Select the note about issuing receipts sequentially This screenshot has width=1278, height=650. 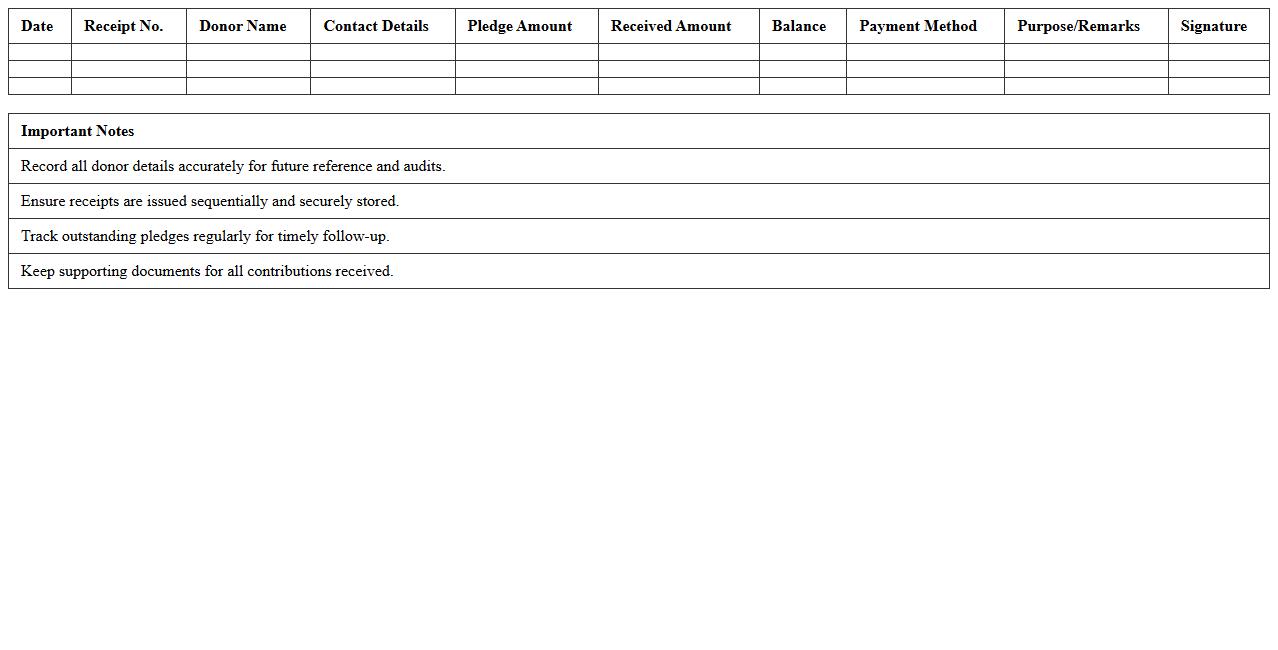[210, 201]
